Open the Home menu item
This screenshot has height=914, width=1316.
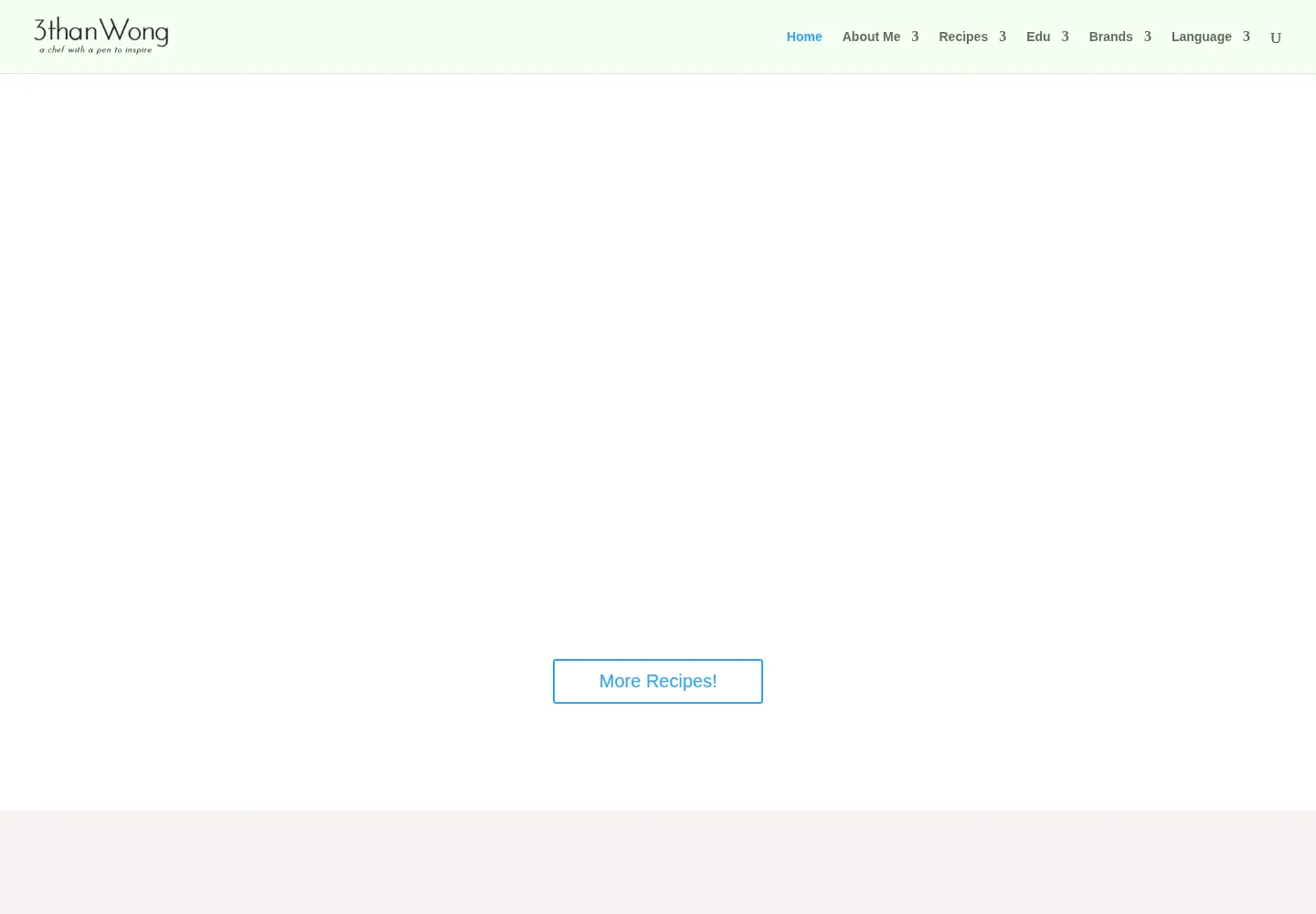(x=804, y=37)
